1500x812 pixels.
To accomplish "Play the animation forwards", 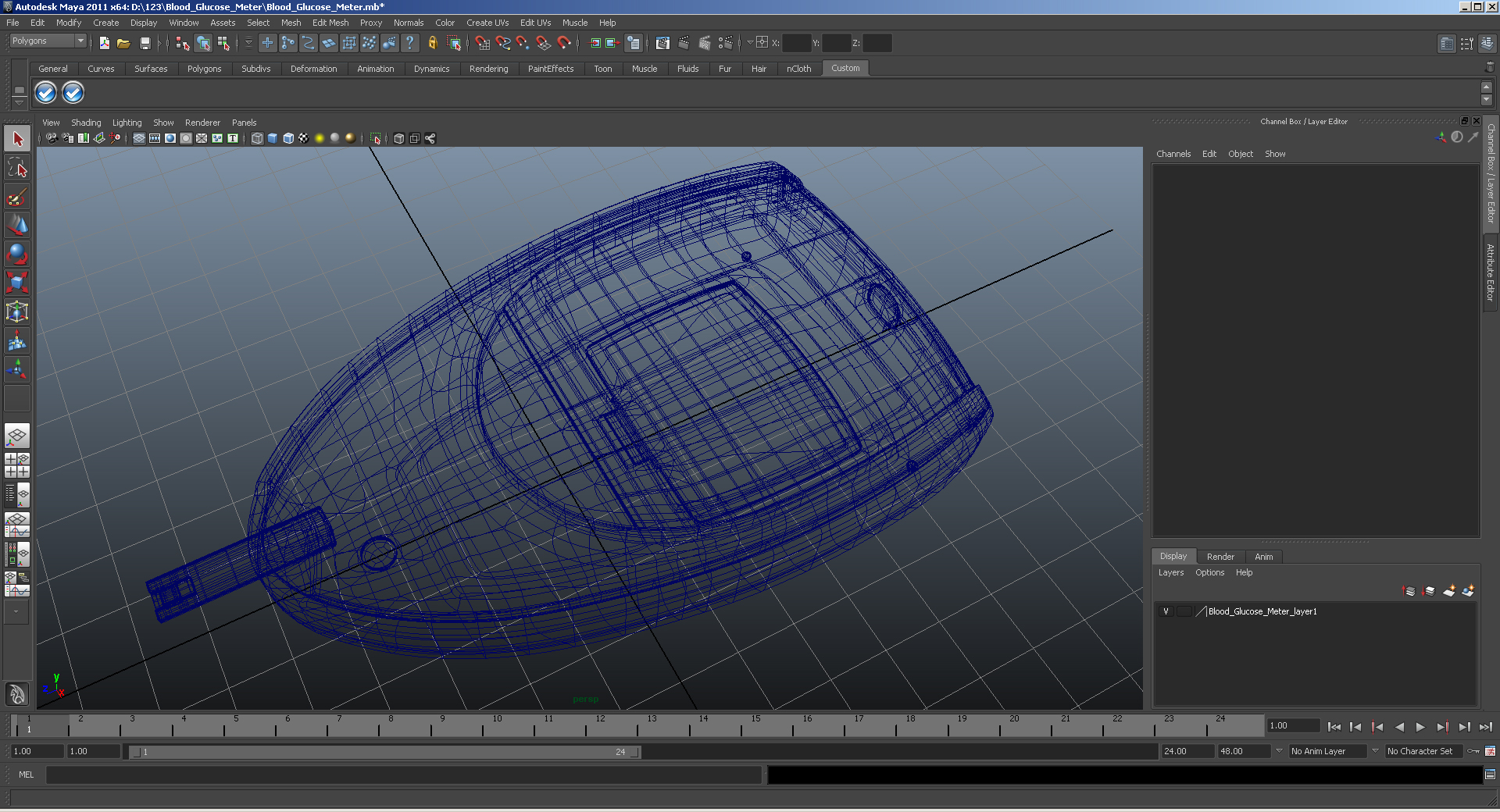I will pyautogui.click(x=1420, y=727).
